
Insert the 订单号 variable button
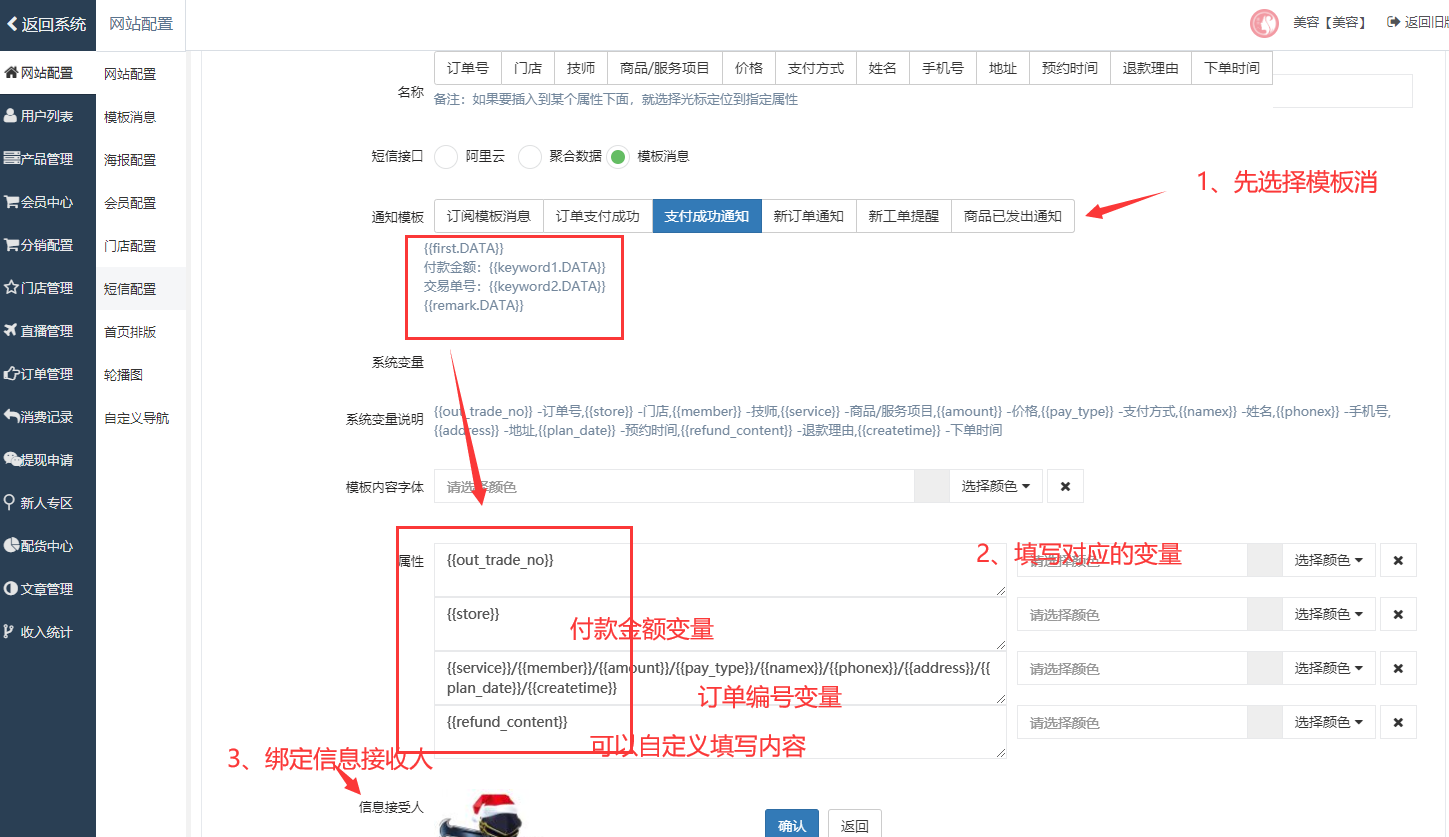tap(468, 68)
